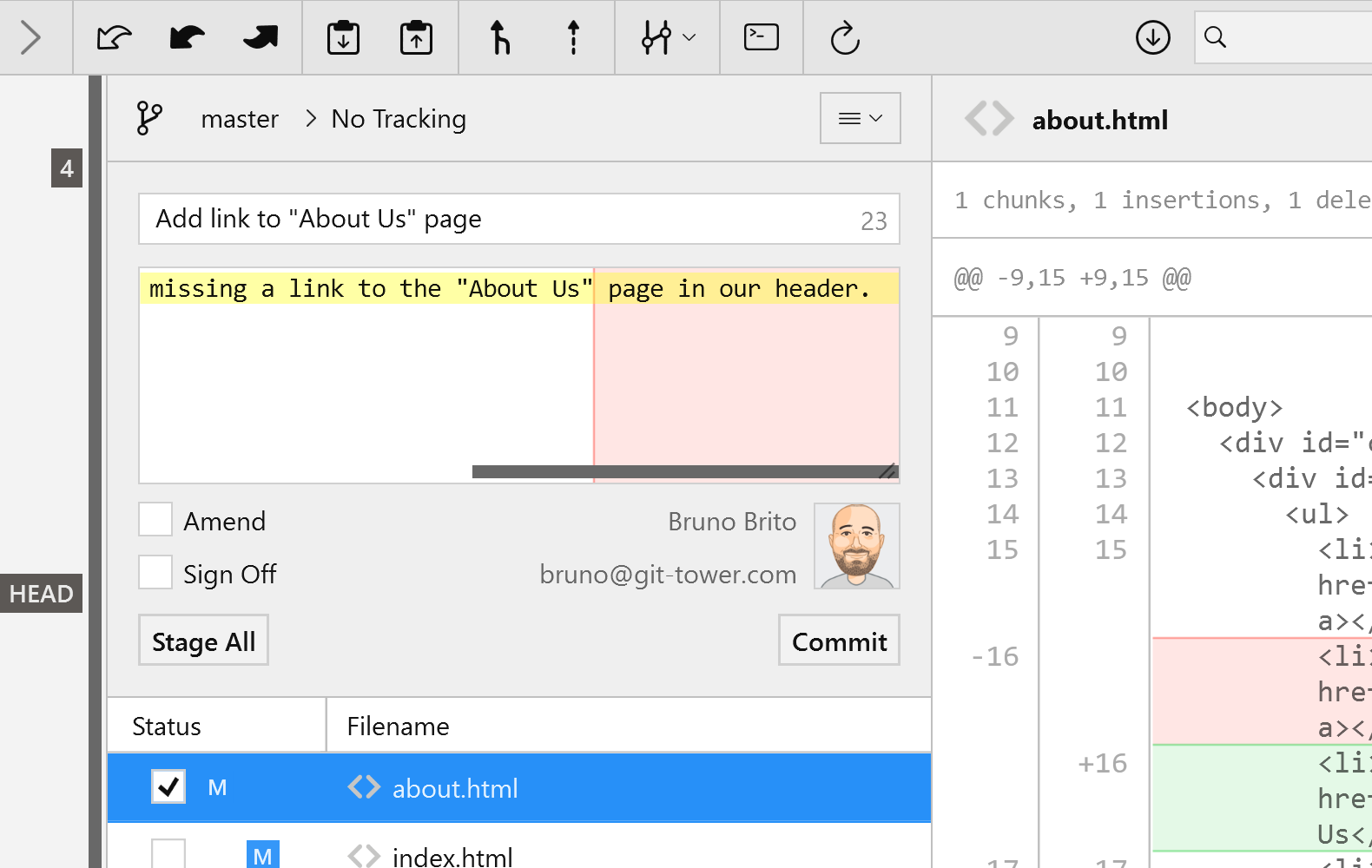Click the Merge branch icon
This screenshot has height=868, width=1372.
(x=499, y=37)
